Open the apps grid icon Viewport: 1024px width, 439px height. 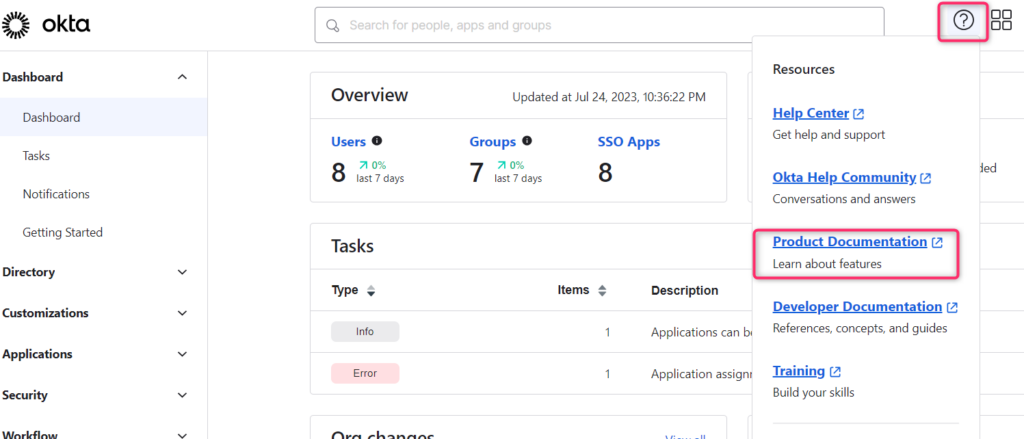1001,20
